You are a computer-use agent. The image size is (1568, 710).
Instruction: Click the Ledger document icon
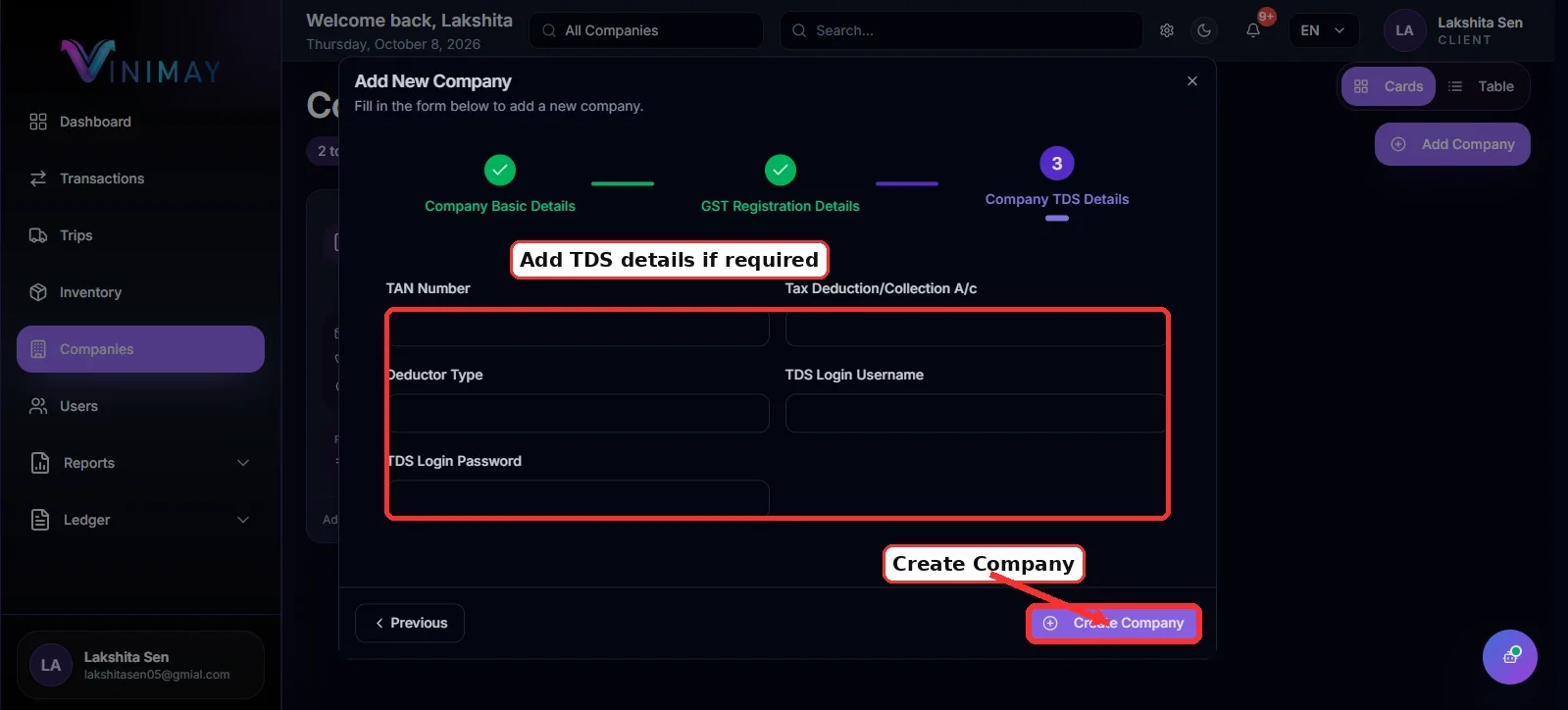pos(40,520)
